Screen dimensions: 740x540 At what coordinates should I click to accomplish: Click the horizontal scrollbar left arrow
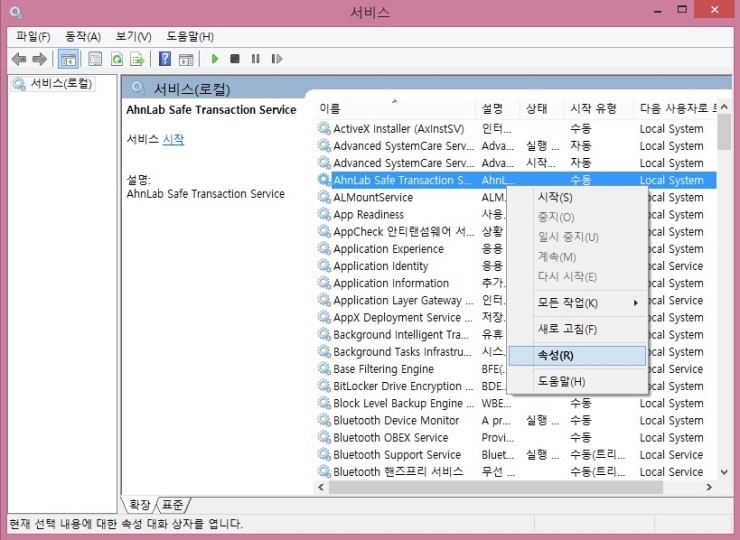tap(321, 487)
